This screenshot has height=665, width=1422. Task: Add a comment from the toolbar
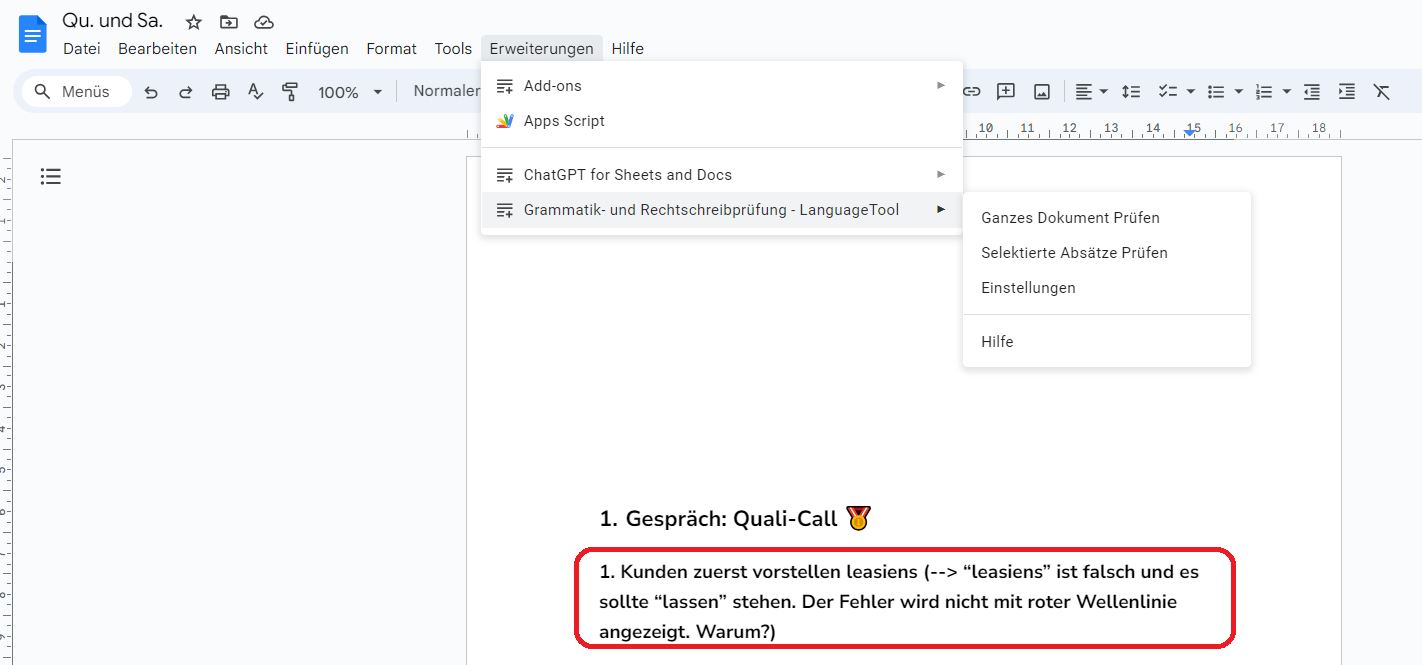(x=1006, y=92)
